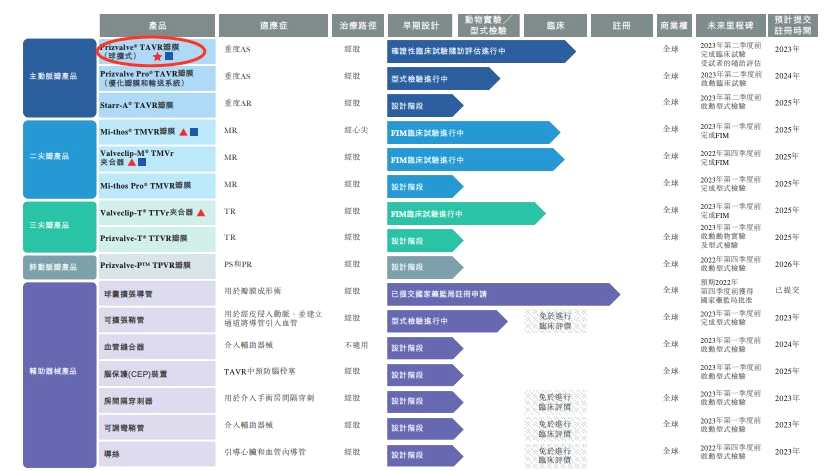
Task: Click the 球囊擴張導管 product cell
Action: pos(157,294)
